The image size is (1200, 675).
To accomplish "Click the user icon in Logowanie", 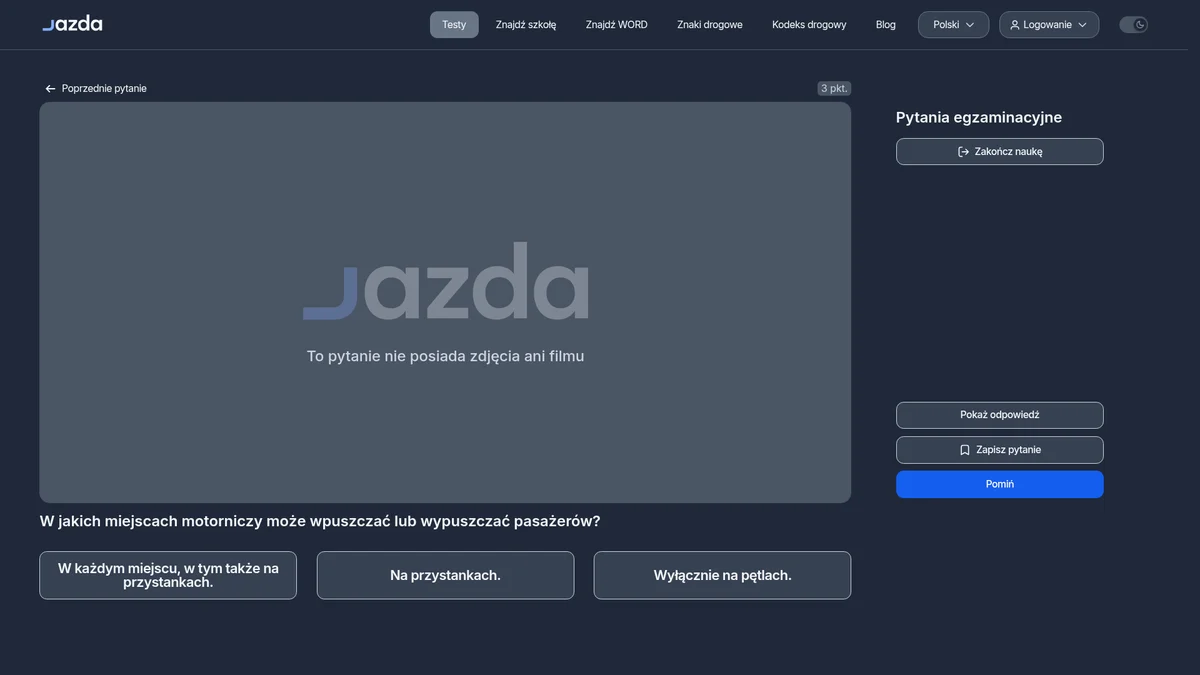I will coord(1015,25).
